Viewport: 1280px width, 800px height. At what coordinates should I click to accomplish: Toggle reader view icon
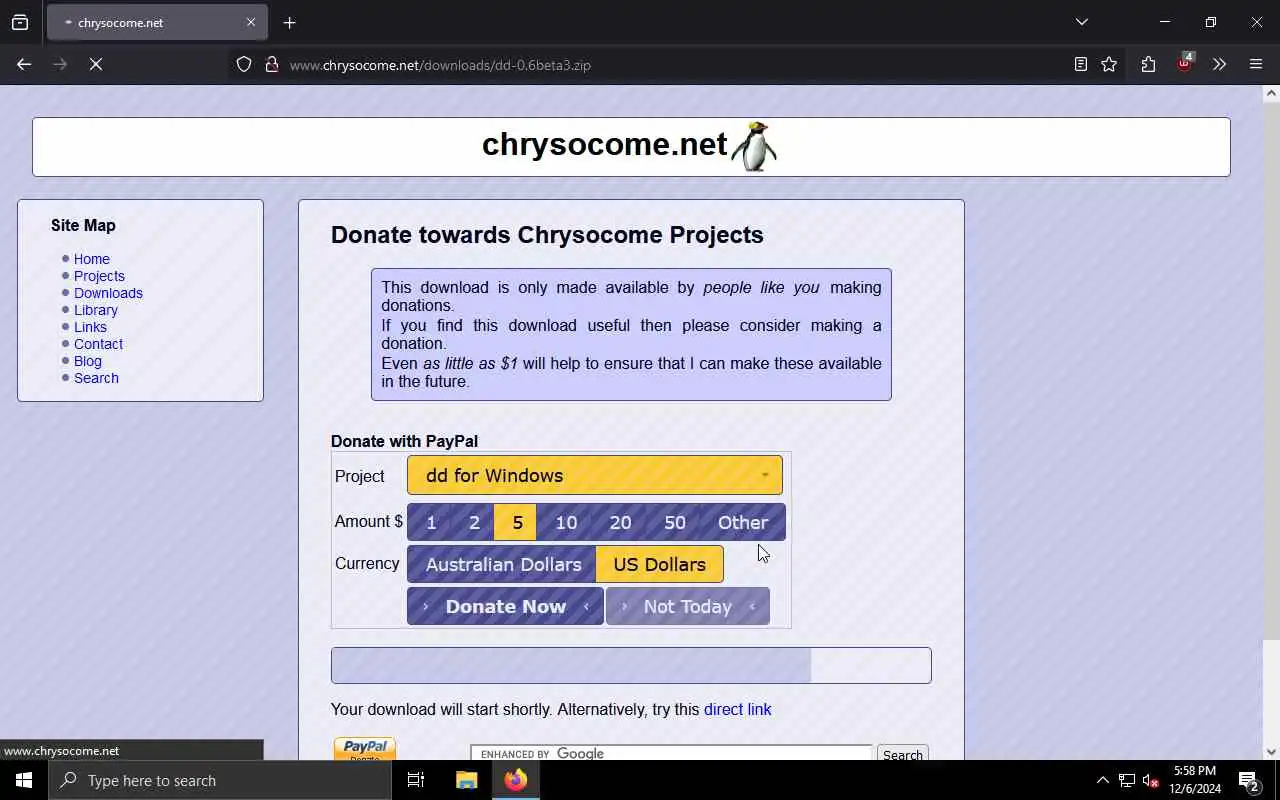point(1081,64)
